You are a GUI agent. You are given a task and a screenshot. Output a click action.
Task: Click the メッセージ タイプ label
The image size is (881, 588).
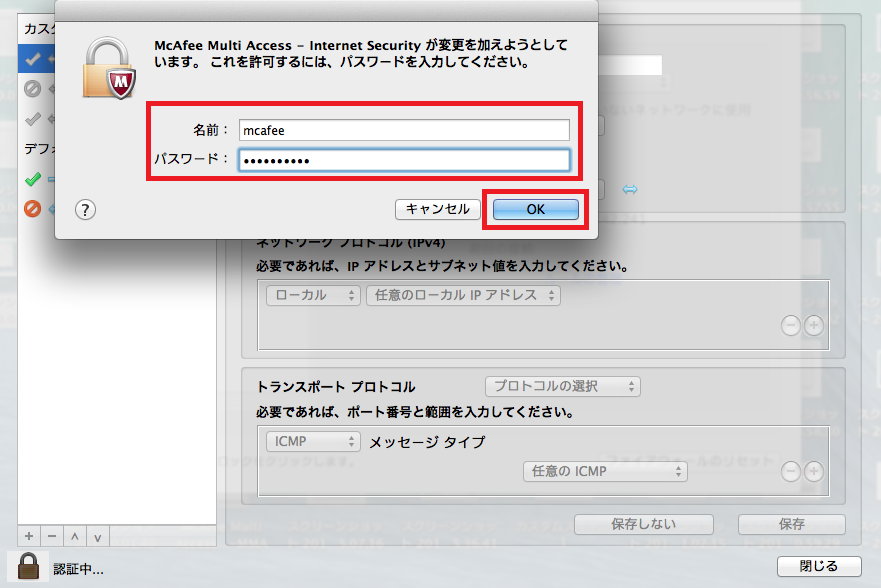(427, 442)
